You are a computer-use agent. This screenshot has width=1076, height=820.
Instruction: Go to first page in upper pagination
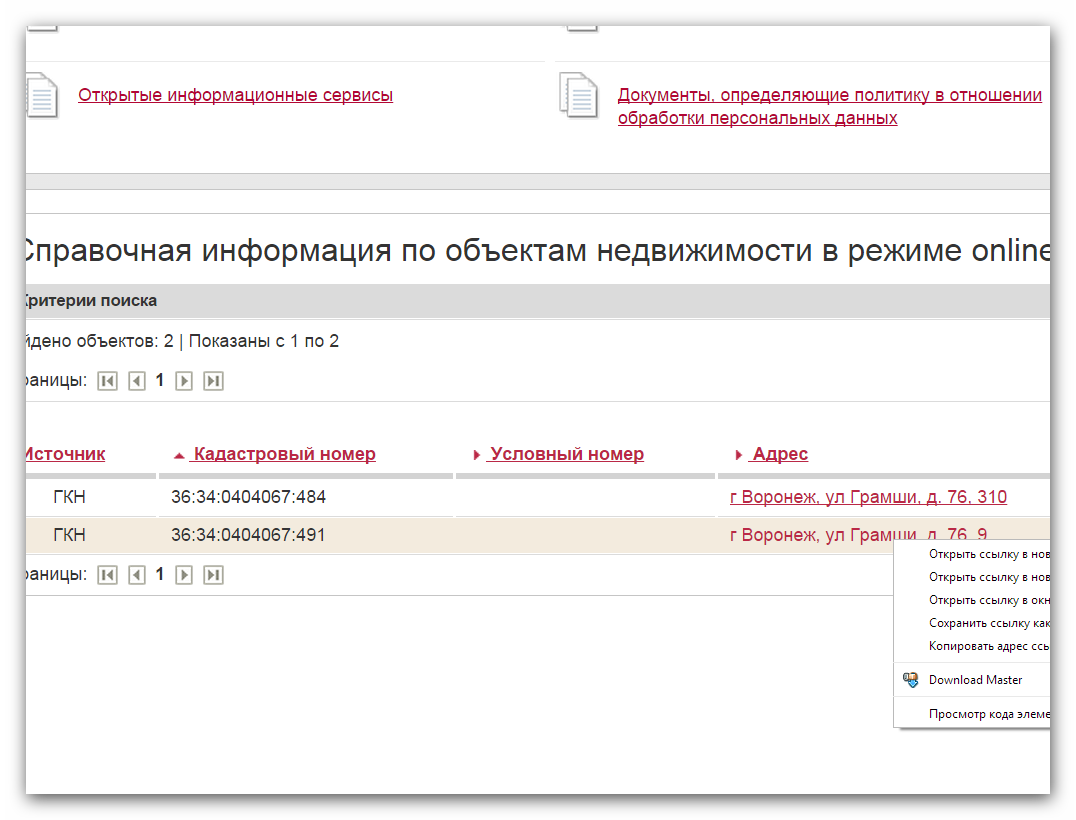107,381
